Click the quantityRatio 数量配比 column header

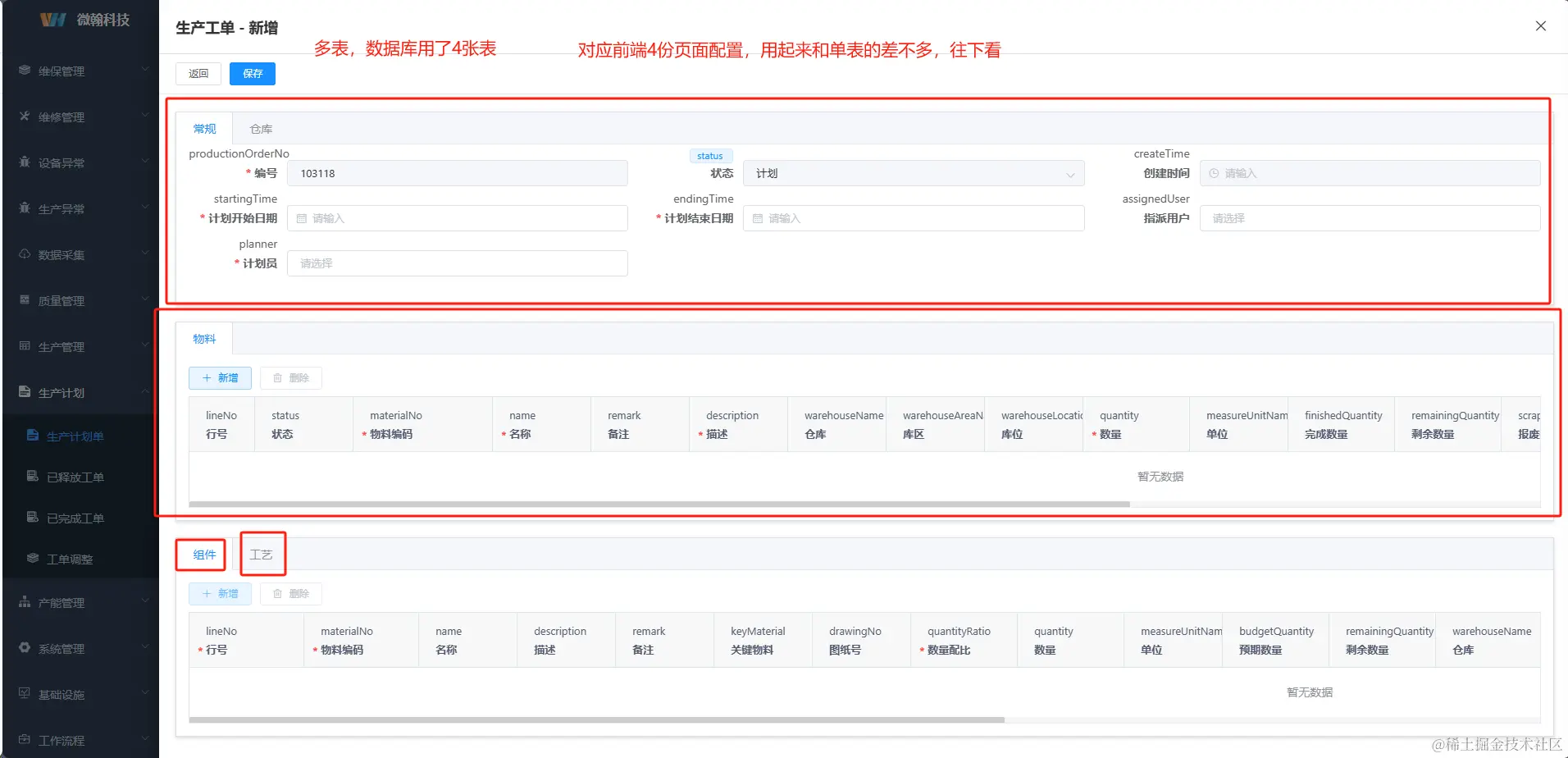(x=964, y=641)
